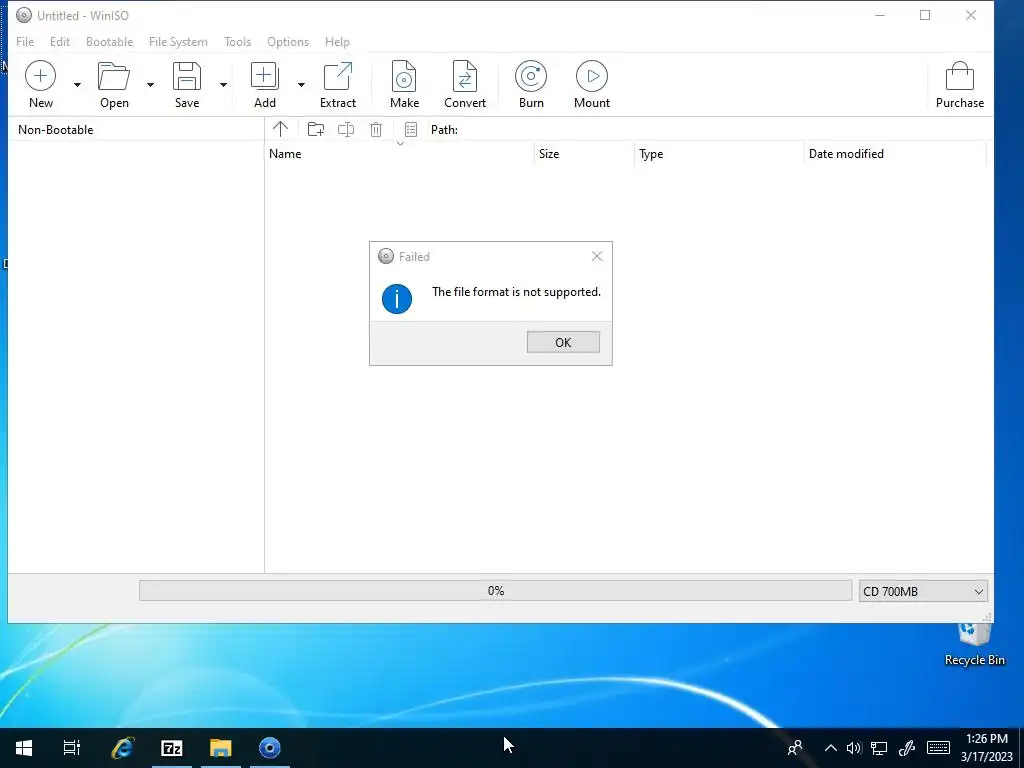Open the Convert tool
The width and height of the screenshot is (1024, 768).
coord(465,76)
